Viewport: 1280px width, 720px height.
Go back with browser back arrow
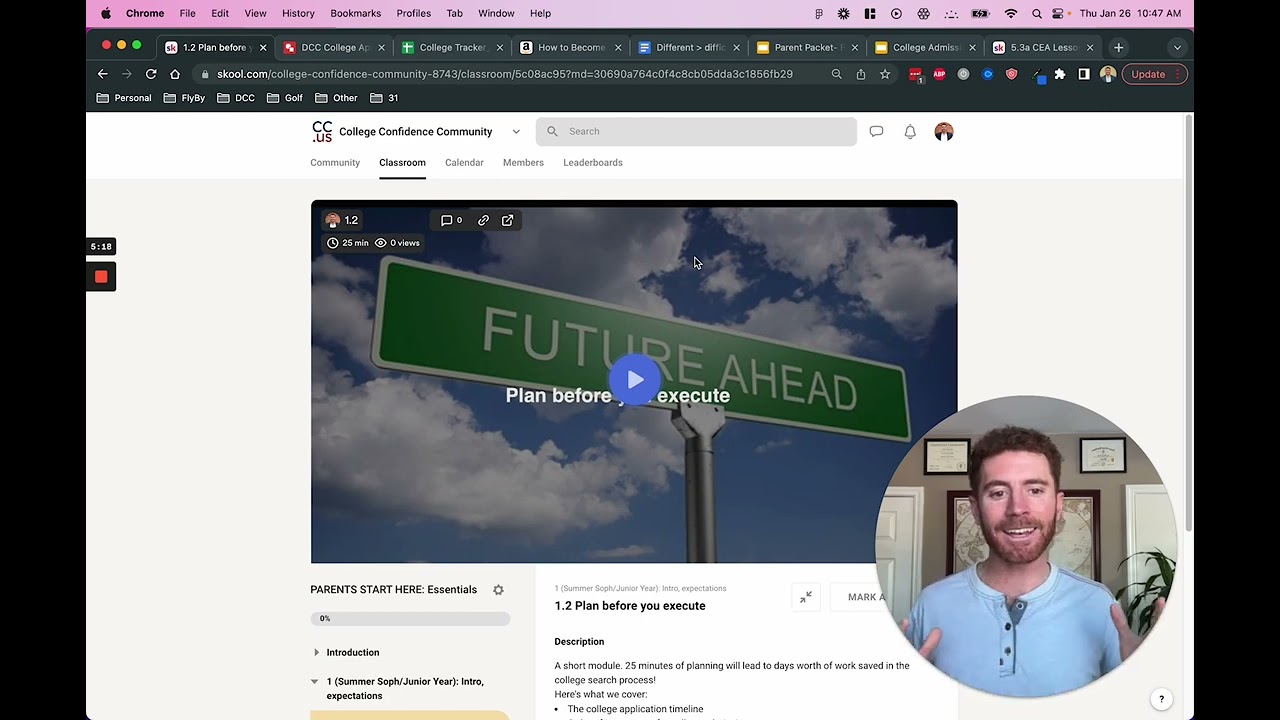pyautogui.click(x=102, y=74)
